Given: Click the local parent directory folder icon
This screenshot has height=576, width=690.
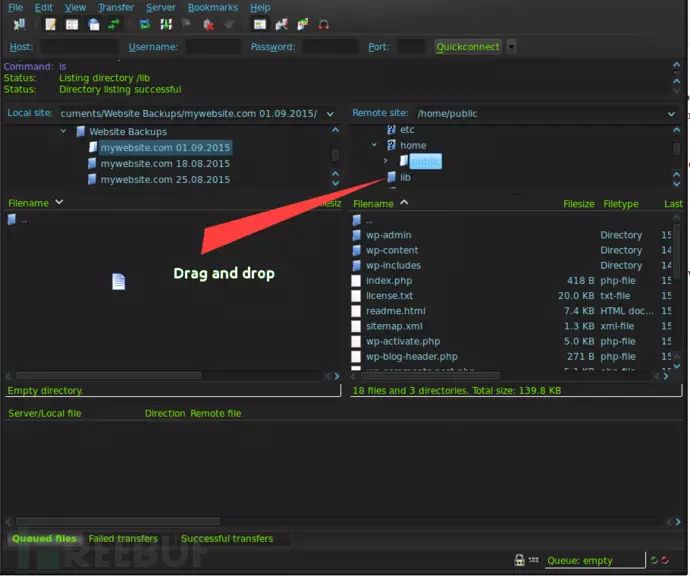Looking at the screenshot, I should [12, 219].
